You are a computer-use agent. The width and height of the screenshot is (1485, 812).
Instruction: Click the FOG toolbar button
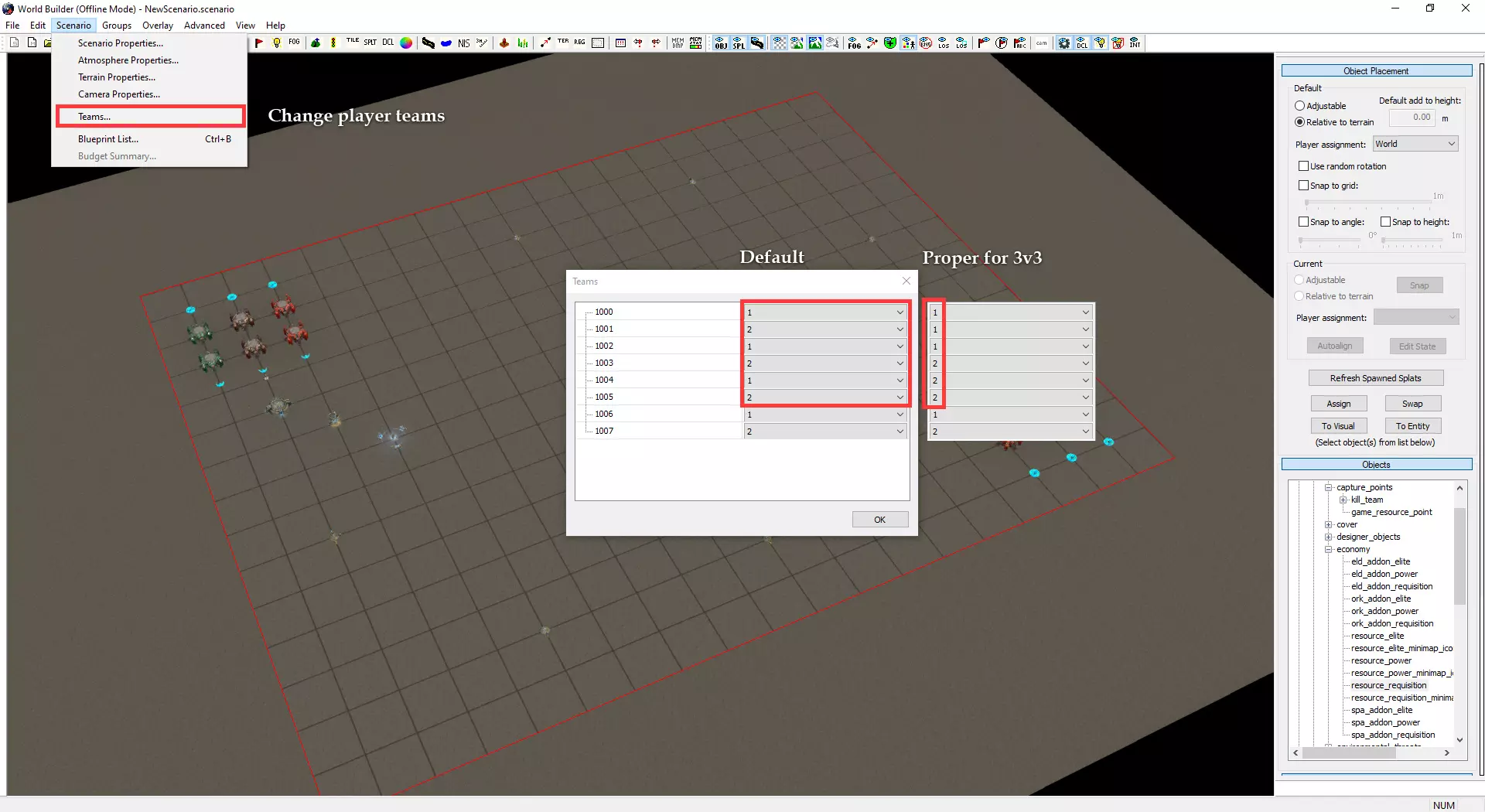pyautogui.click(x=295, y=43)
